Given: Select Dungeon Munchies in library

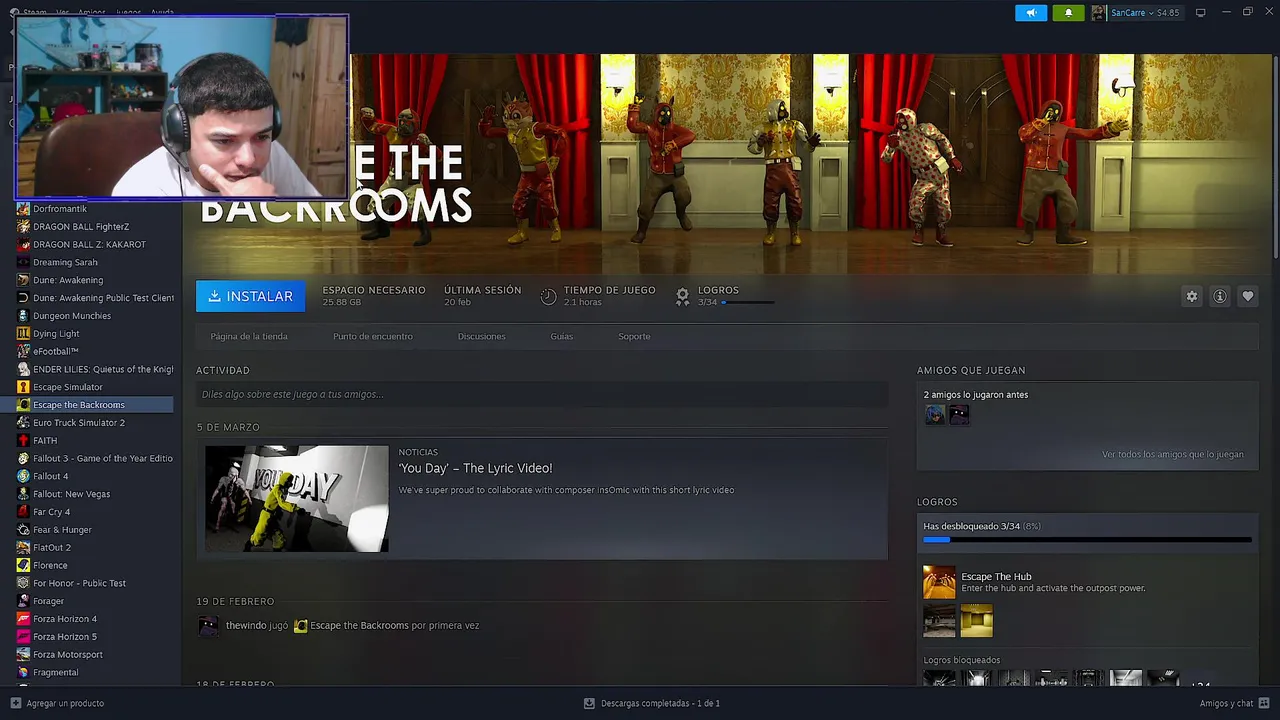Looking at the screenshot, I should pos(72,316).
